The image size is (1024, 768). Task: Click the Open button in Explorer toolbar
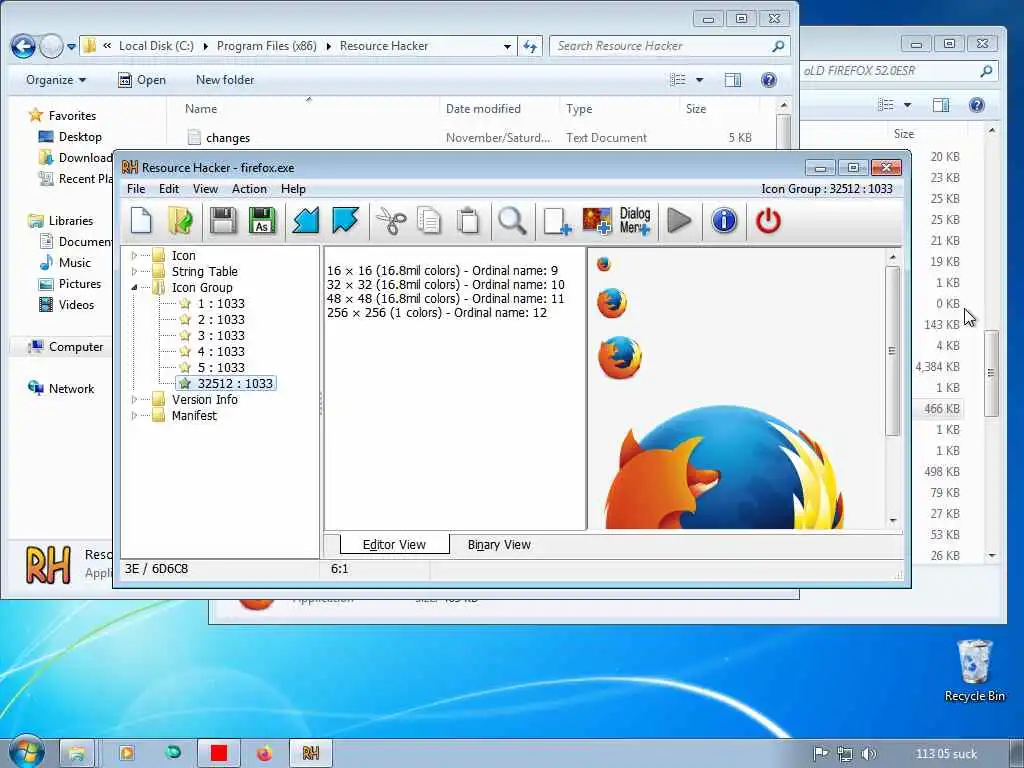tap(142, 80)
